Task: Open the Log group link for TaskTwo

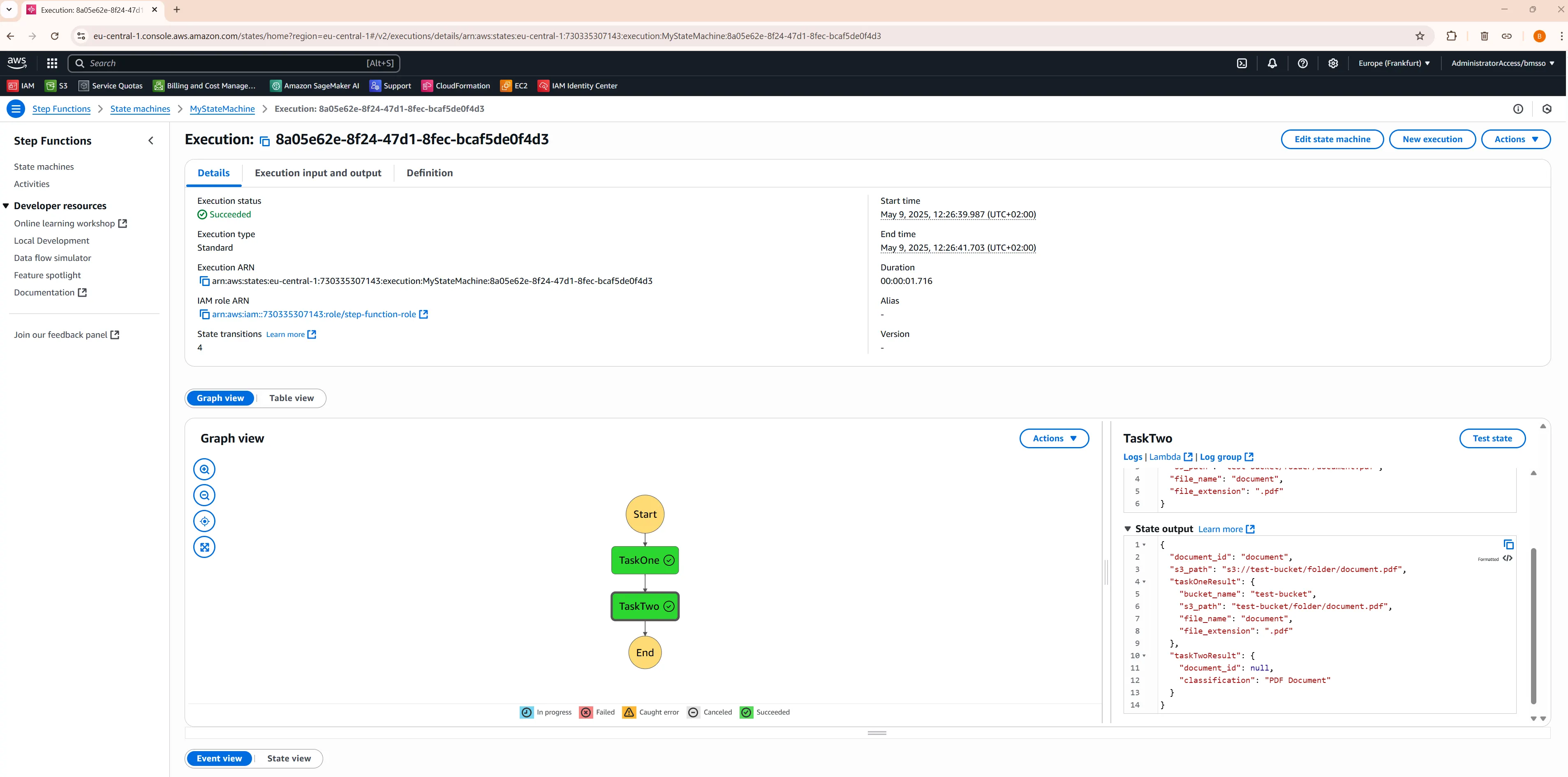Action: [x=1226, y=457]
